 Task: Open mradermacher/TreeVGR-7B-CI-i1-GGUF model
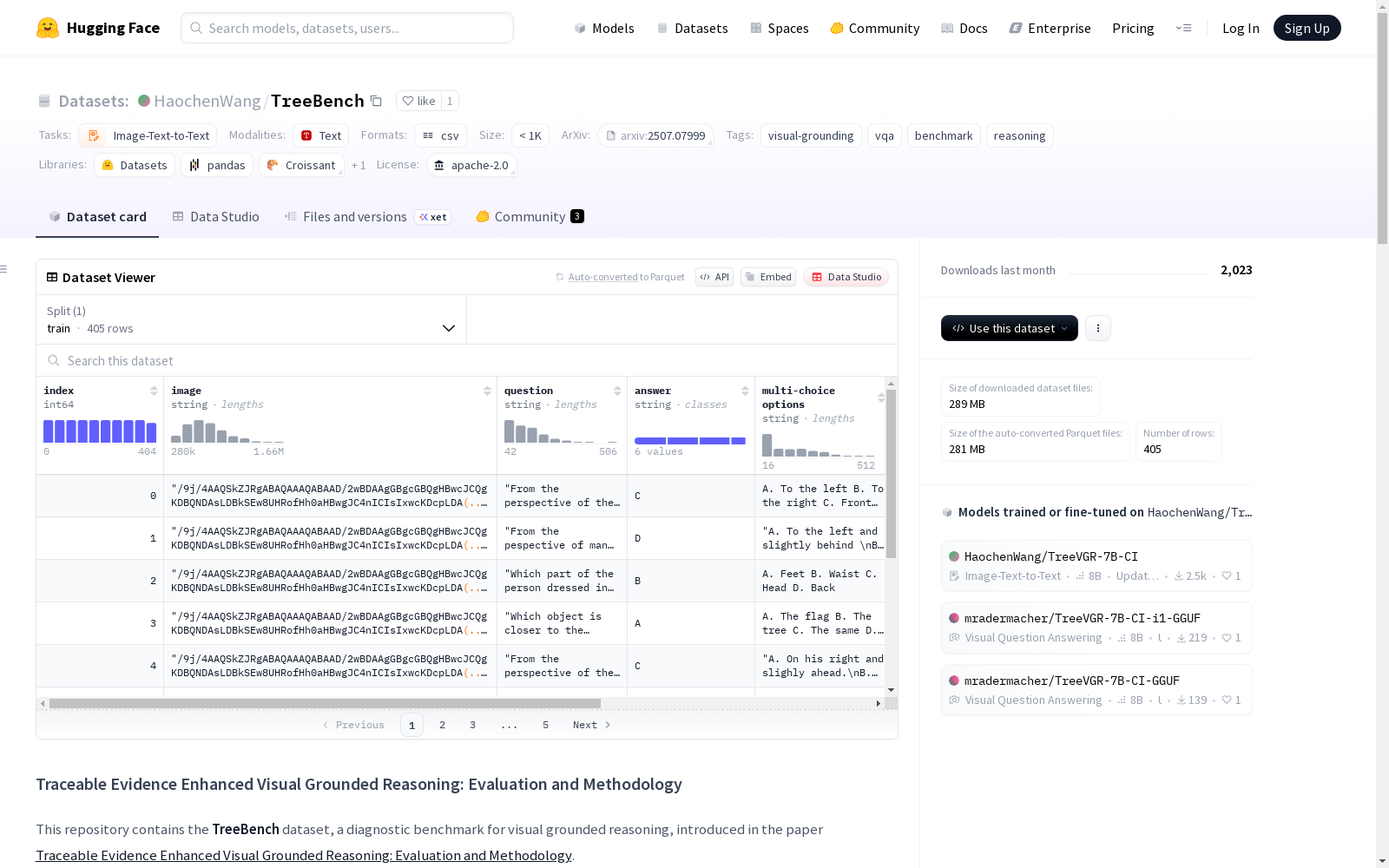(1096, 628)
